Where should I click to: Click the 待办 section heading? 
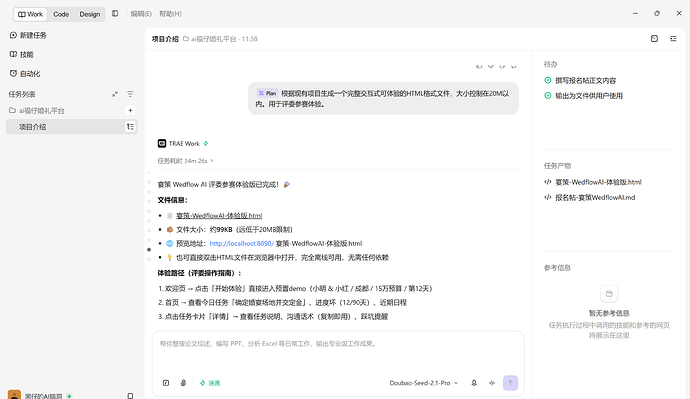(551, 64)
